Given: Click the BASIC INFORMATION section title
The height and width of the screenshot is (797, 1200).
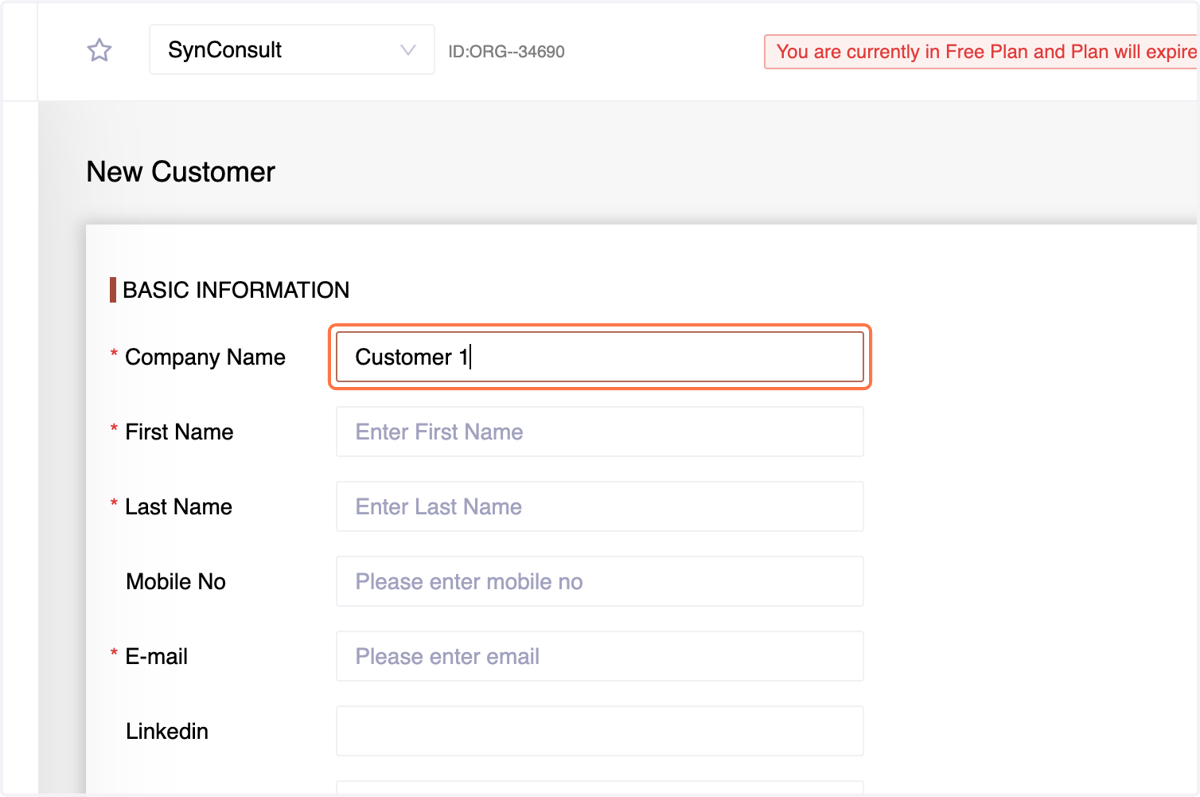Looking at the screenshot, I should pyautogui.click(x=236, y=290).
